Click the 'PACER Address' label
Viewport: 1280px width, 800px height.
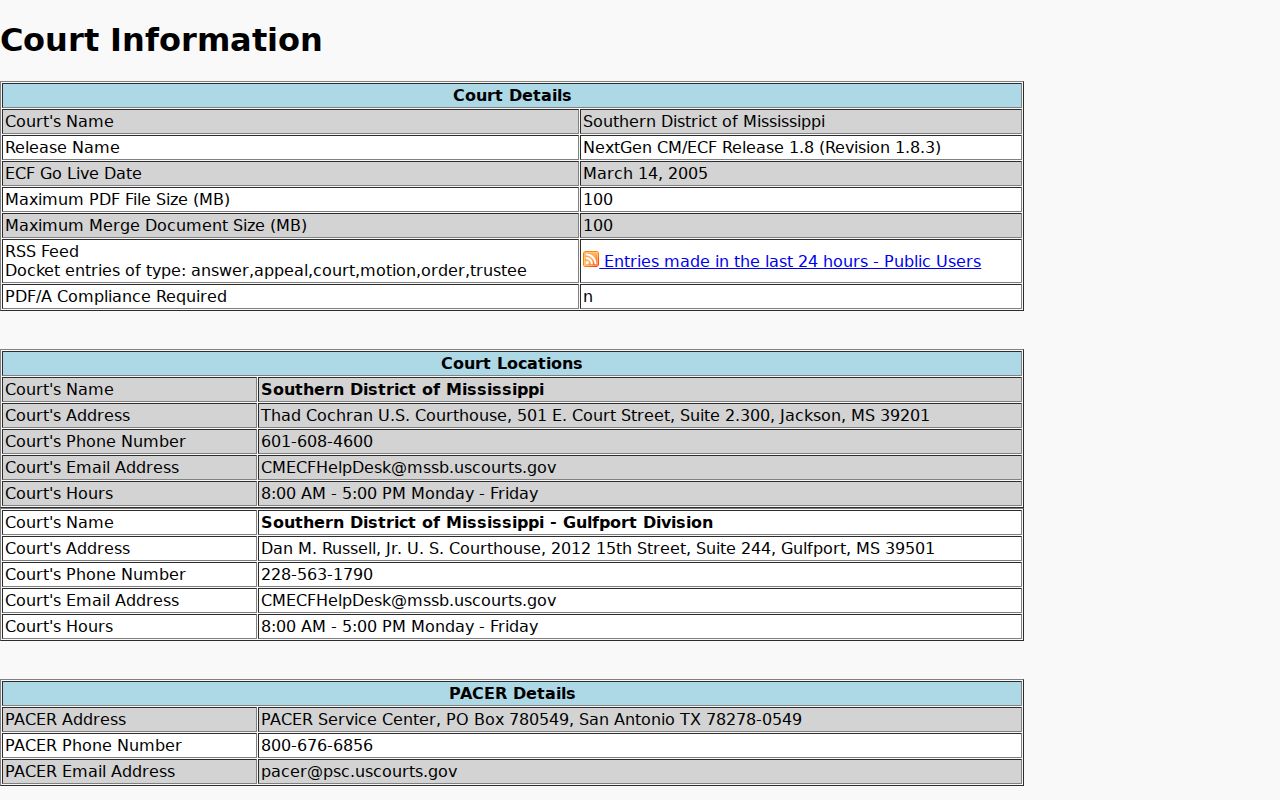point(65,719)
